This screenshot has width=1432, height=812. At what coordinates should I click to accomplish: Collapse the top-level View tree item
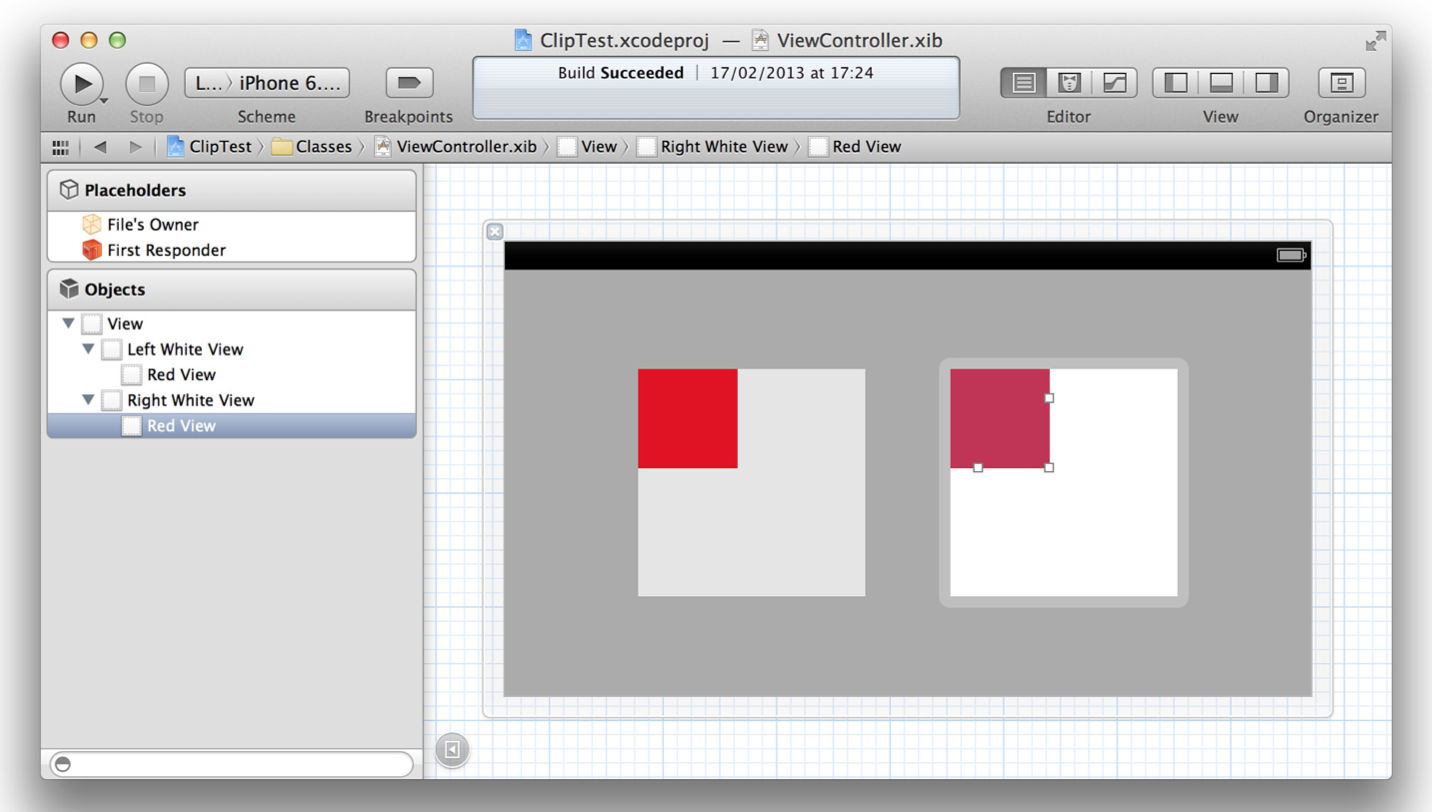pyautogui.click(x=68, y=324)
